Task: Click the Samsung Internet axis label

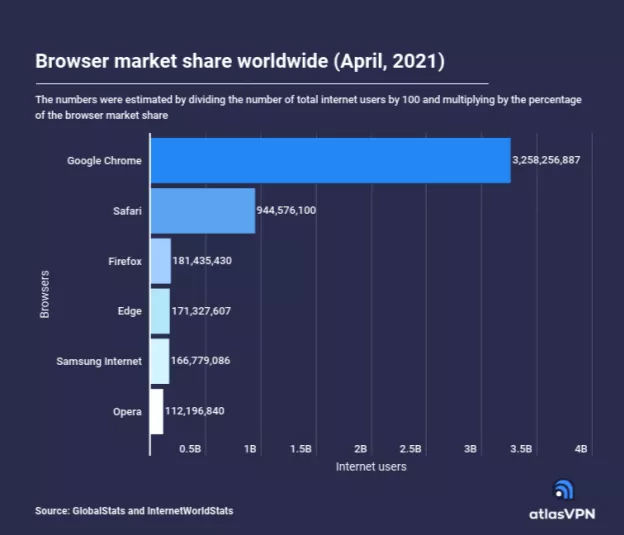Action: click(99, 361)
